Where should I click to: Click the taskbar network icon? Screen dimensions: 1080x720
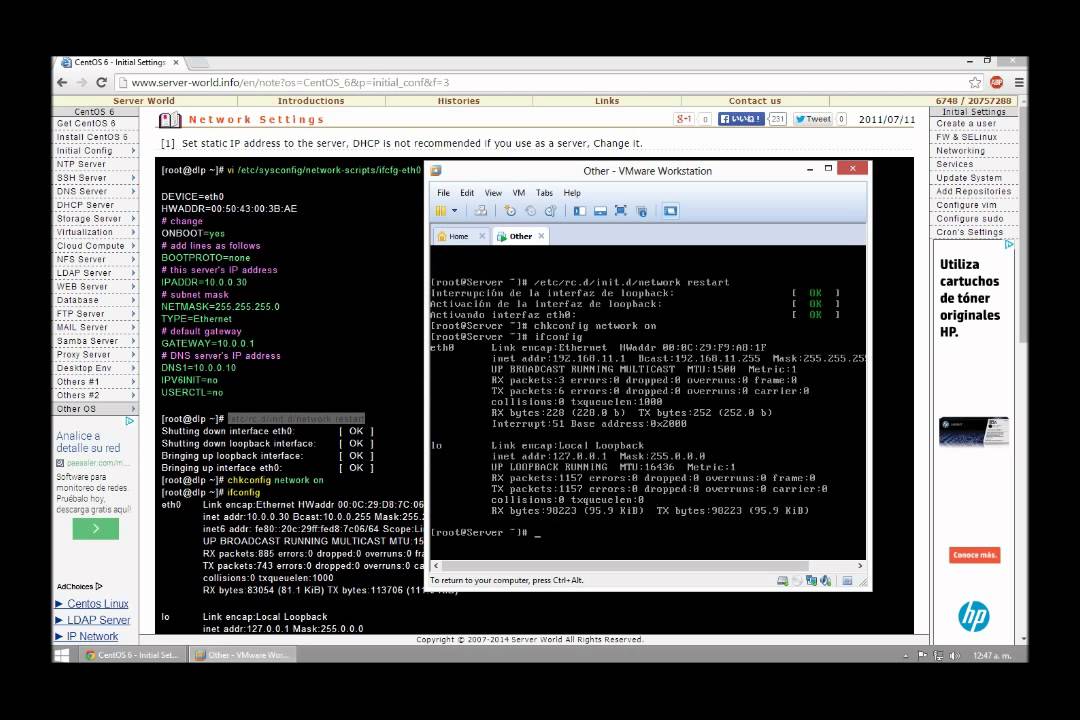click(x=938, y=656)
